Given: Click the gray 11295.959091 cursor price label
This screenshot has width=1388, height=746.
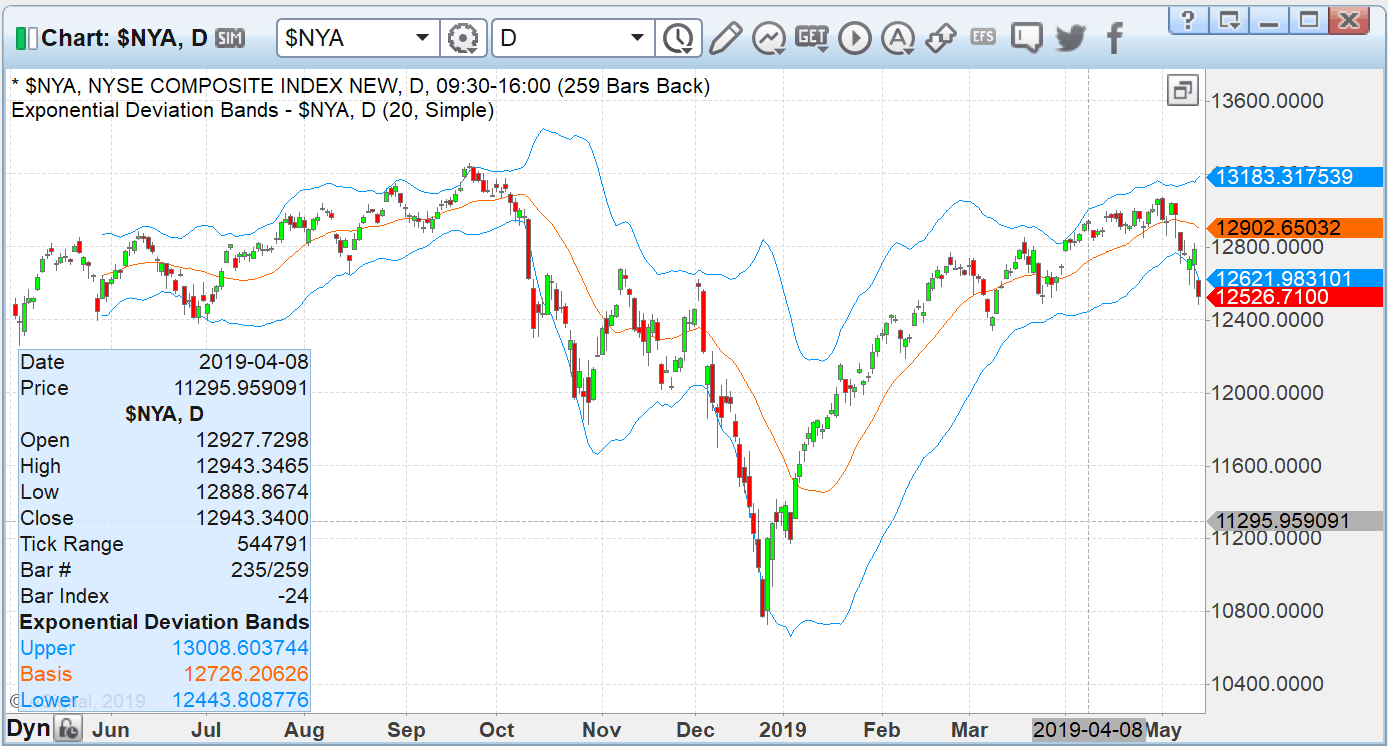Looking at the screenshot, I should click(1296, 521).
